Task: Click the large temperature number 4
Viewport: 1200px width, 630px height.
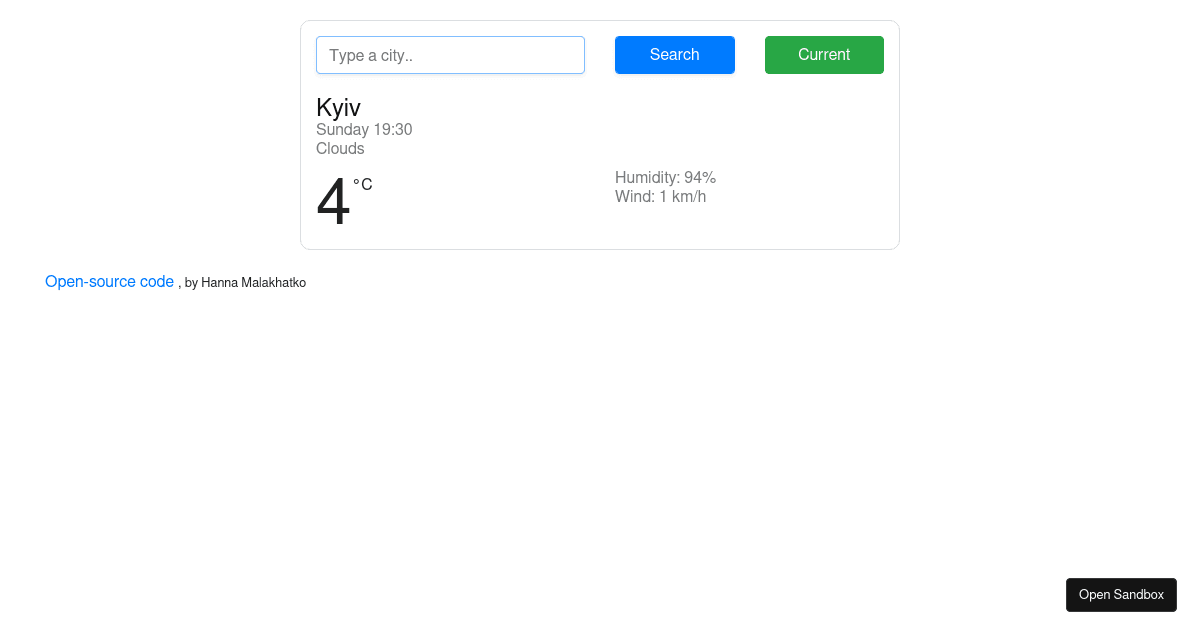Action: pos(333,203)
